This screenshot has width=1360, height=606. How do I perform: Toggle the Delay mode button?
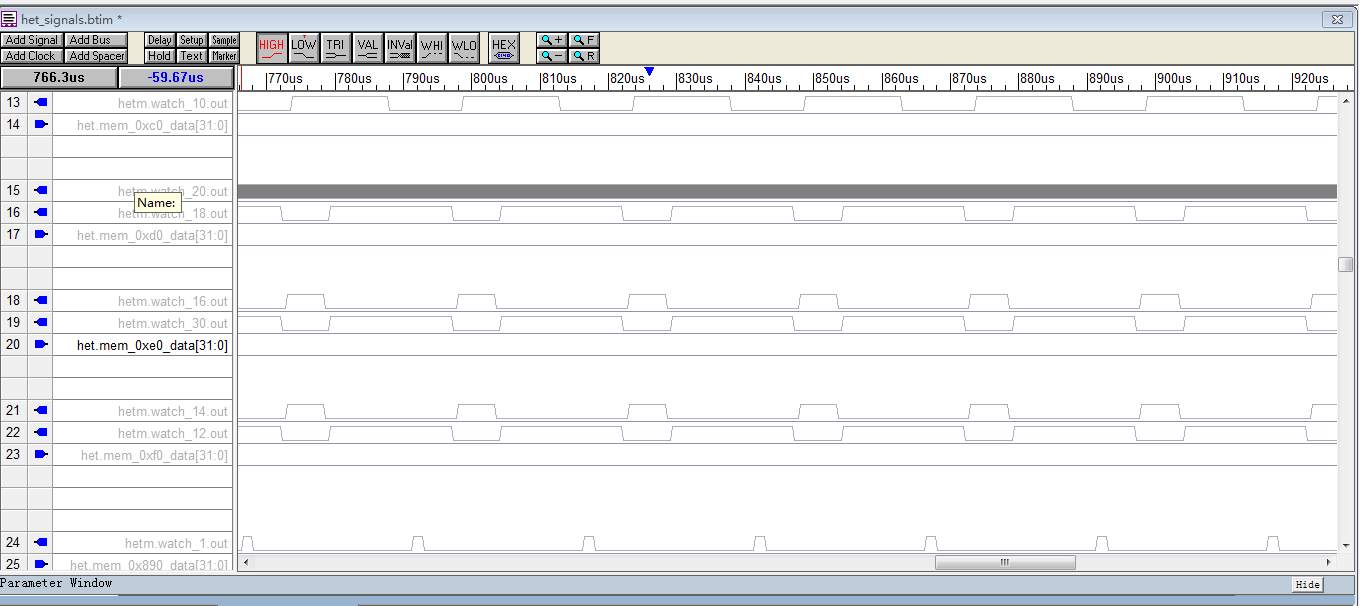point(160,40)
